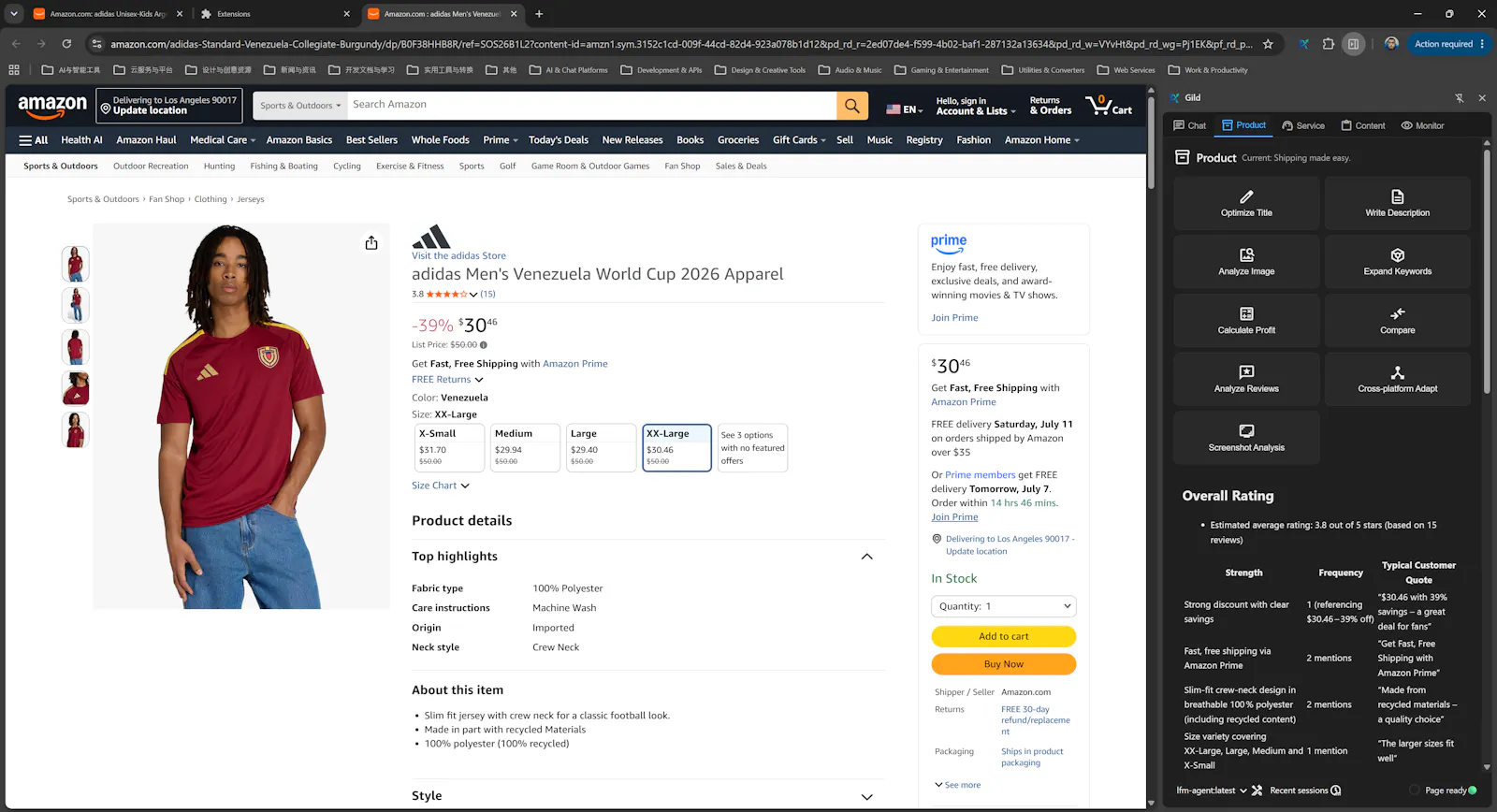
Task: Open the Chrome profile avatar
Action: [1391, 44]
